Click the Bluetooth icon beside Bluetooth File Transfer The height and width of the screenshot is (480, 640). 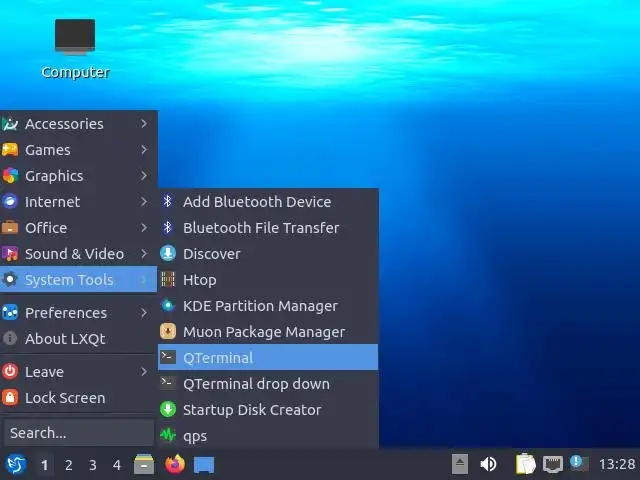point(168,228)
